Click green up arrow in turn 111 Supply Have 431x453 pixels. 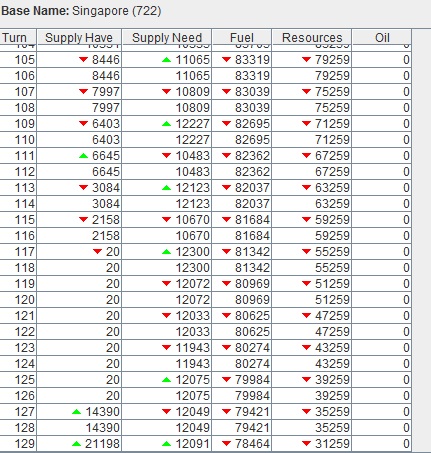[83, 156]
